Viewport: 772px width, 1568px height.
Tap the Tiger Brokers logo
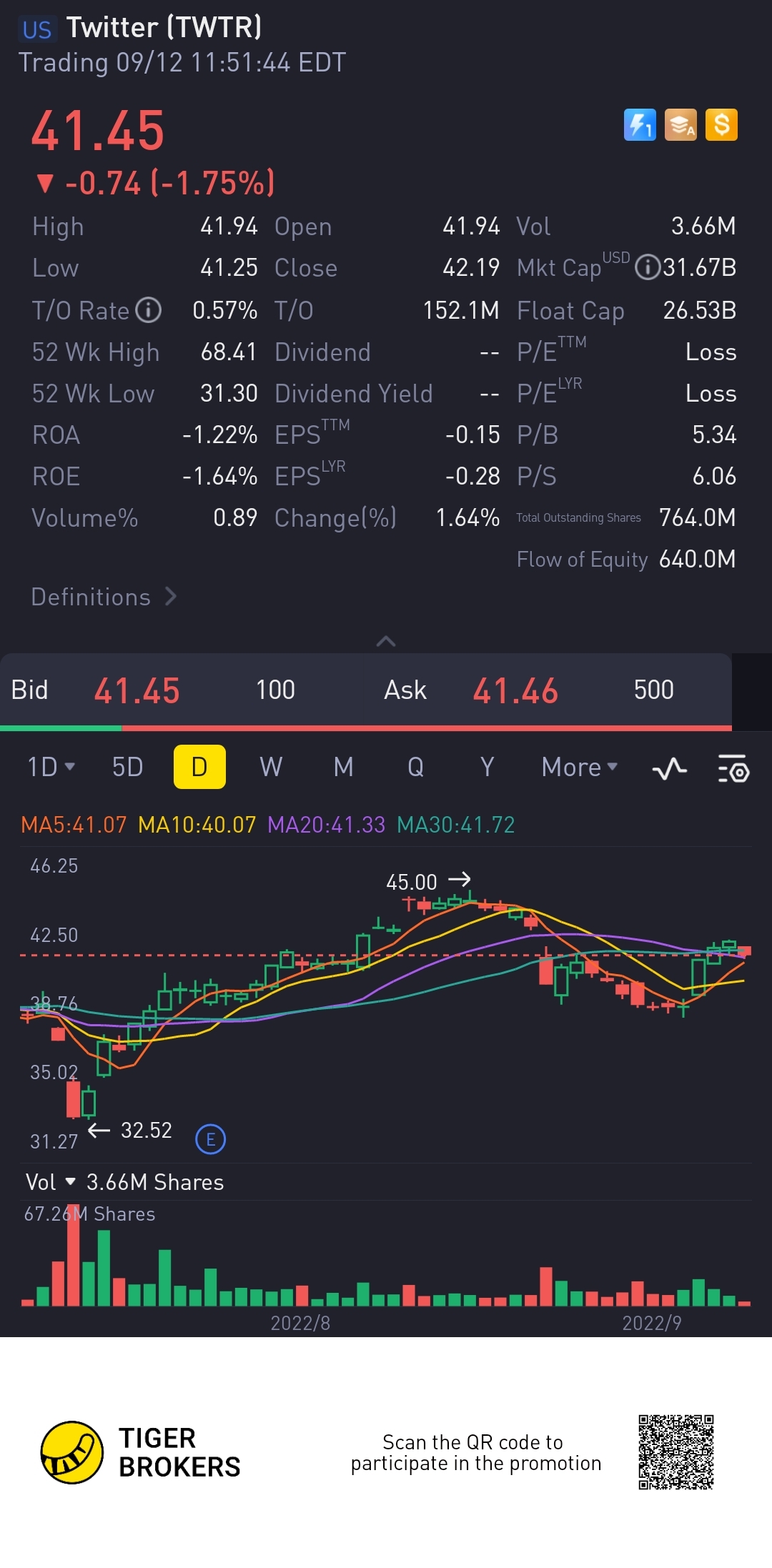pos(140,1452)
